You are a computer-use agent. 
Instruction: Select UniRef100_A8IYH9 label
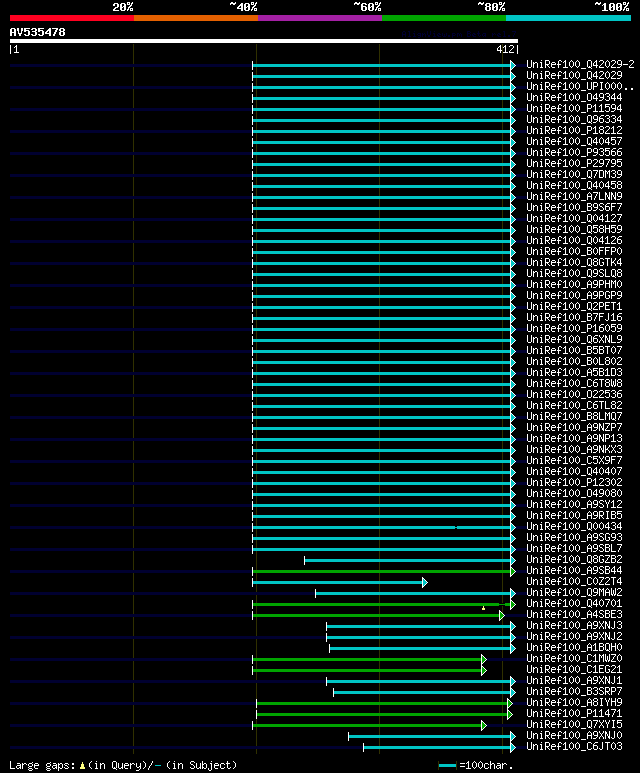[574, 703]
